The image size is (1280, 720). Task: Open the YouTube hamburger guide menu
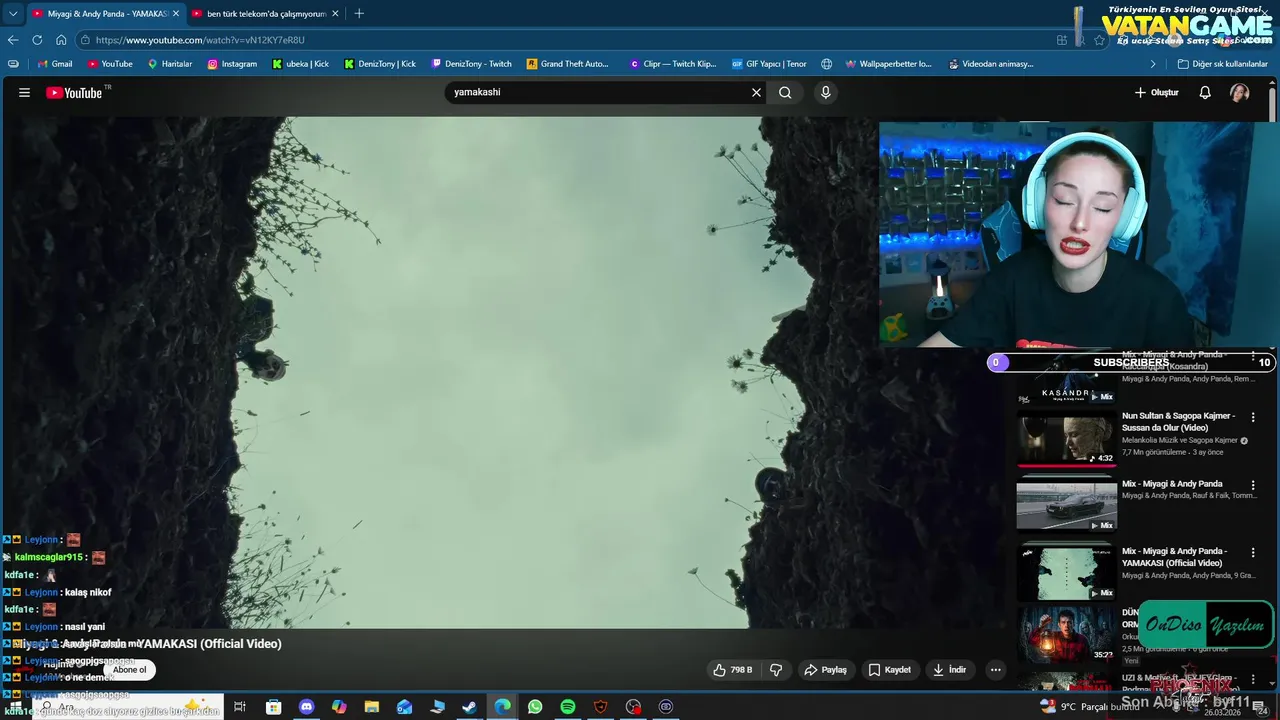pyautogui.click(x=24, y=93)
